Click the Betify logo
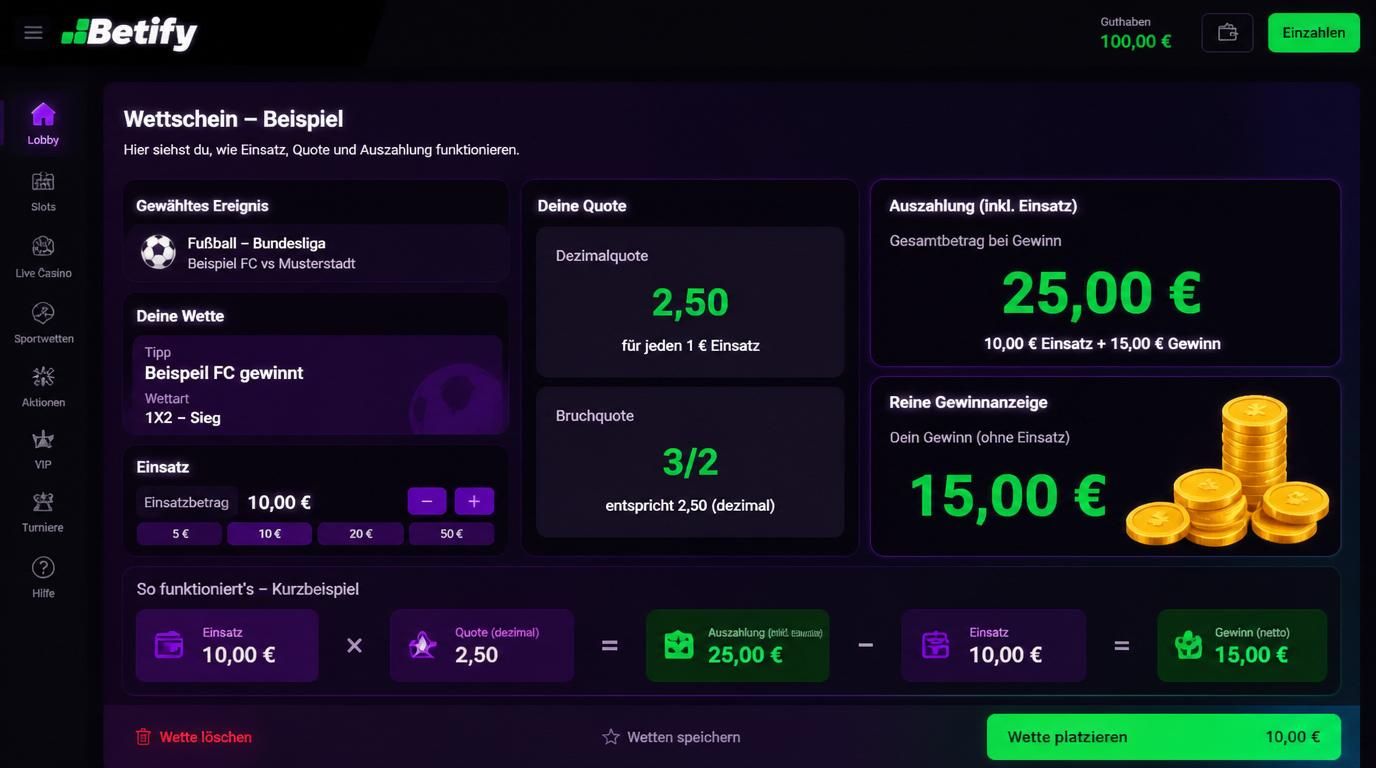The width and height of the screenshot is (1376, 768). coord(129,33)
